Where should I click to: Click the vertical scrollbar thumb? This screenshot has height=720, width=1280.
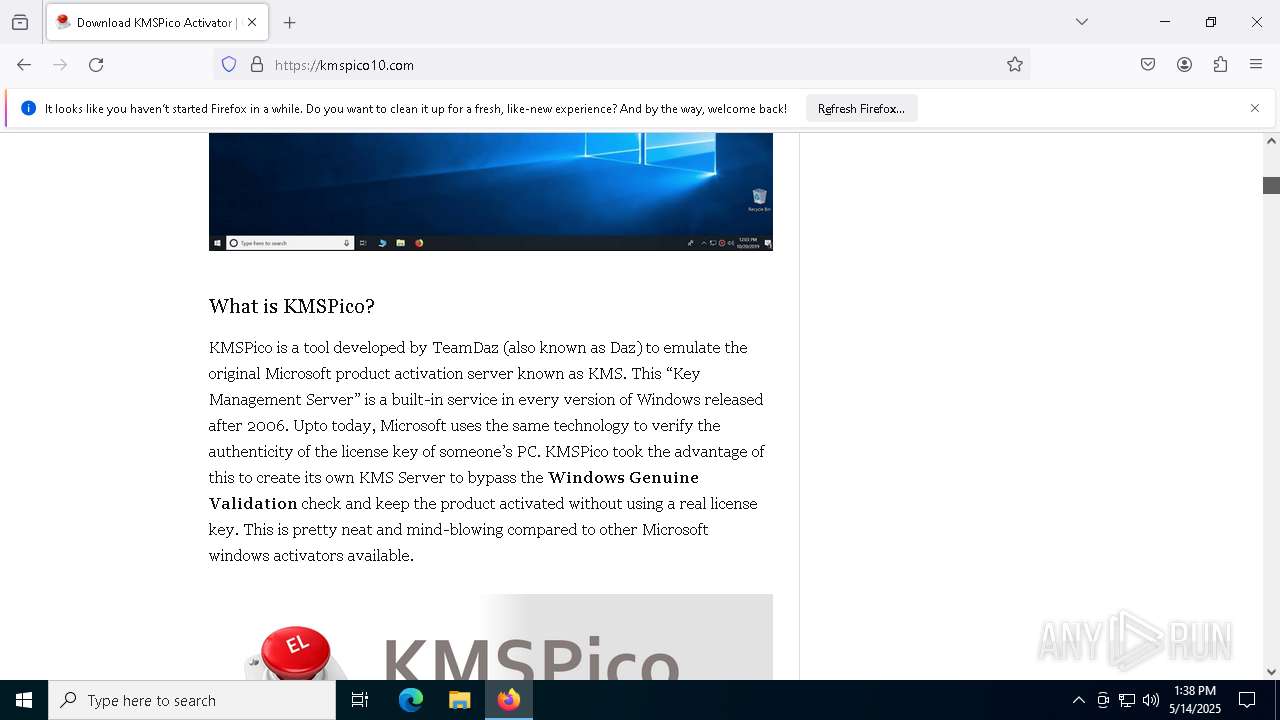[1271, 185]
